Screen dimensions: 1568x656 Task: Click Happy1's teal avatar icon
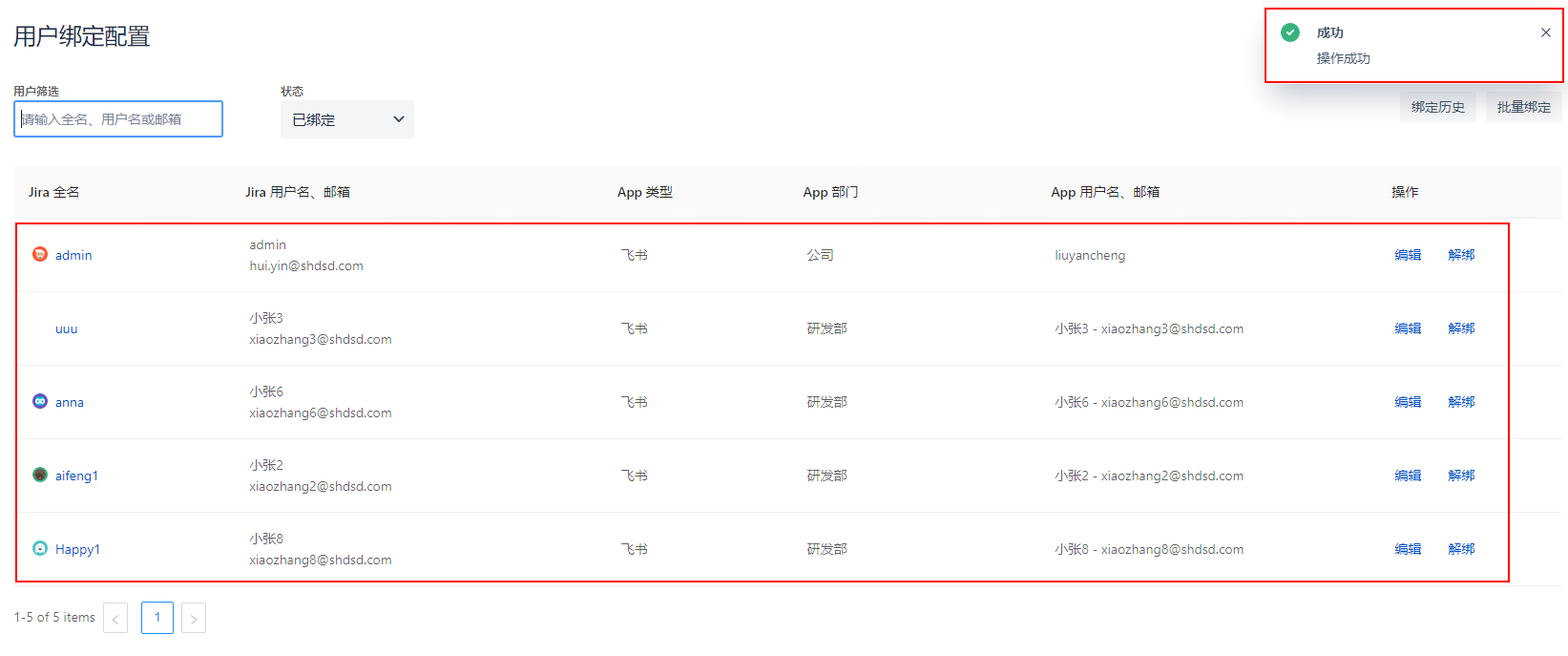[x=40, y=548]
